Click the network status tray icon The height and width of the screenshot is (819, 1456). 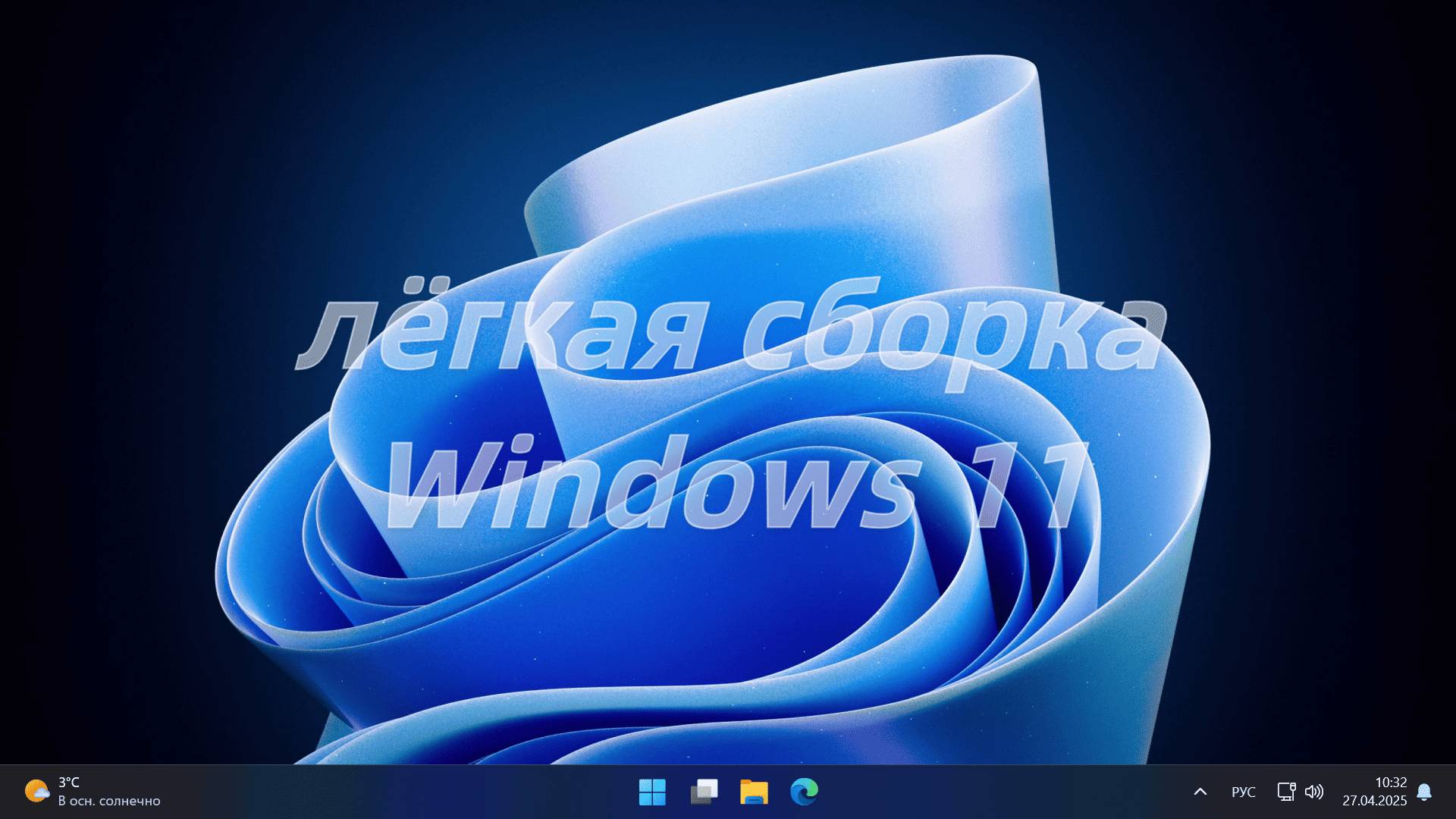click(x=1285, y=792)
